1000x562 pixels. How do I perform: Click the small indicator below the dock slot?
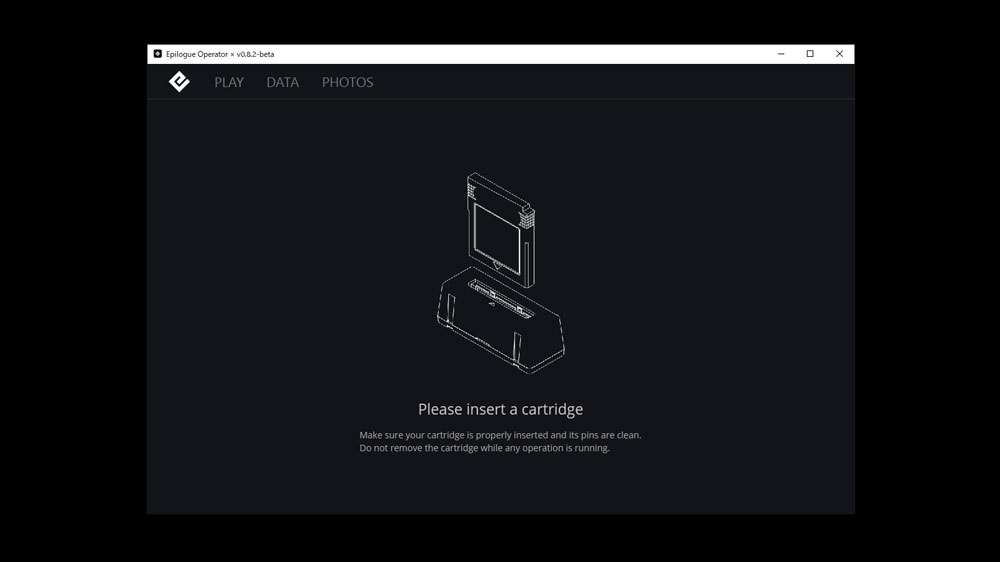491,306
